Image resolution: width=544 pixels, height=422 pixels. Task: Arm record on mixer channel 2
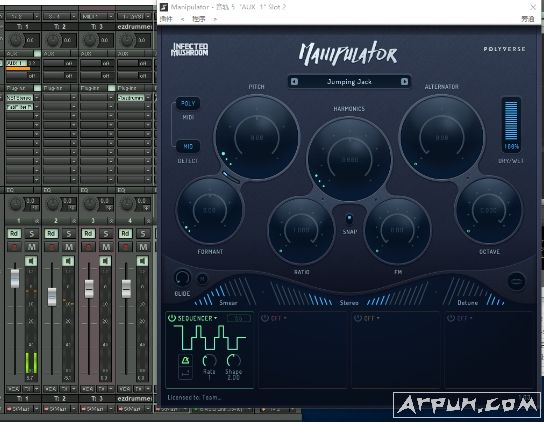point(51,247)
